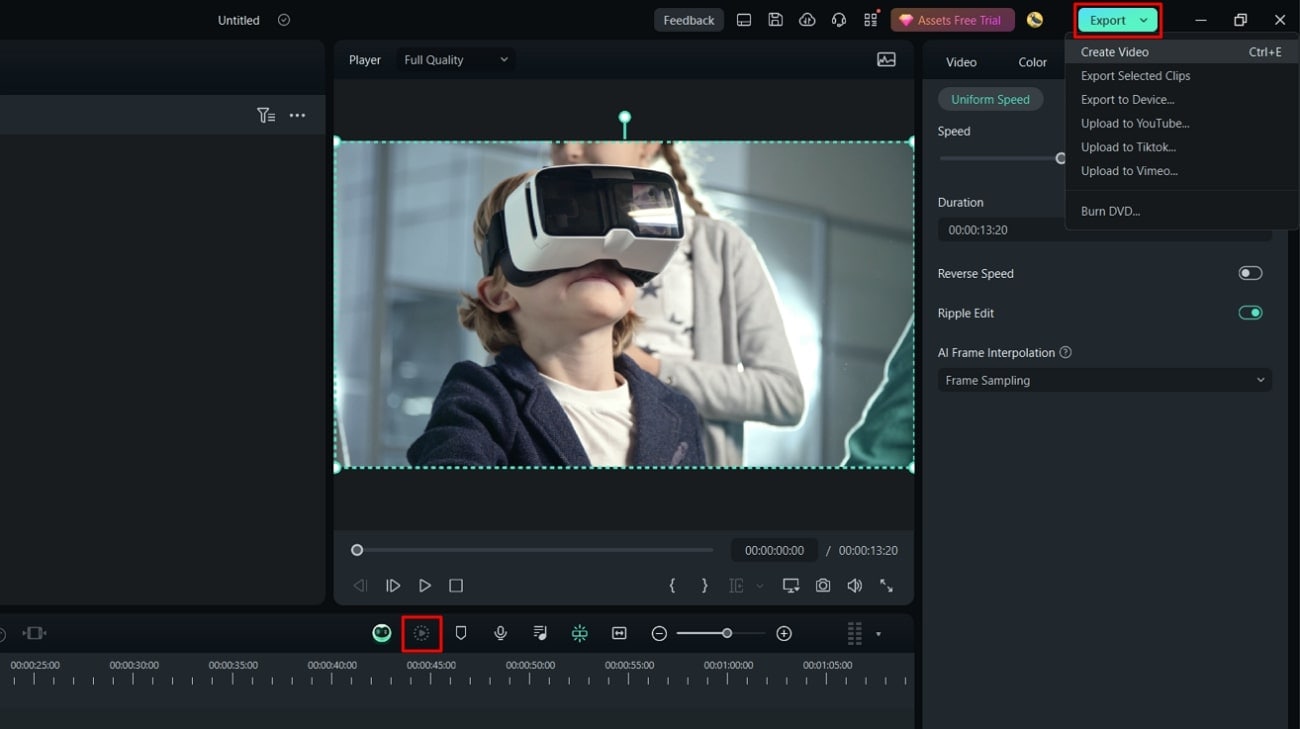The image size is (1300, 729).
Task: Select Upload to Tiktok
Action: pyautogui.click(x=1128, y=147)
